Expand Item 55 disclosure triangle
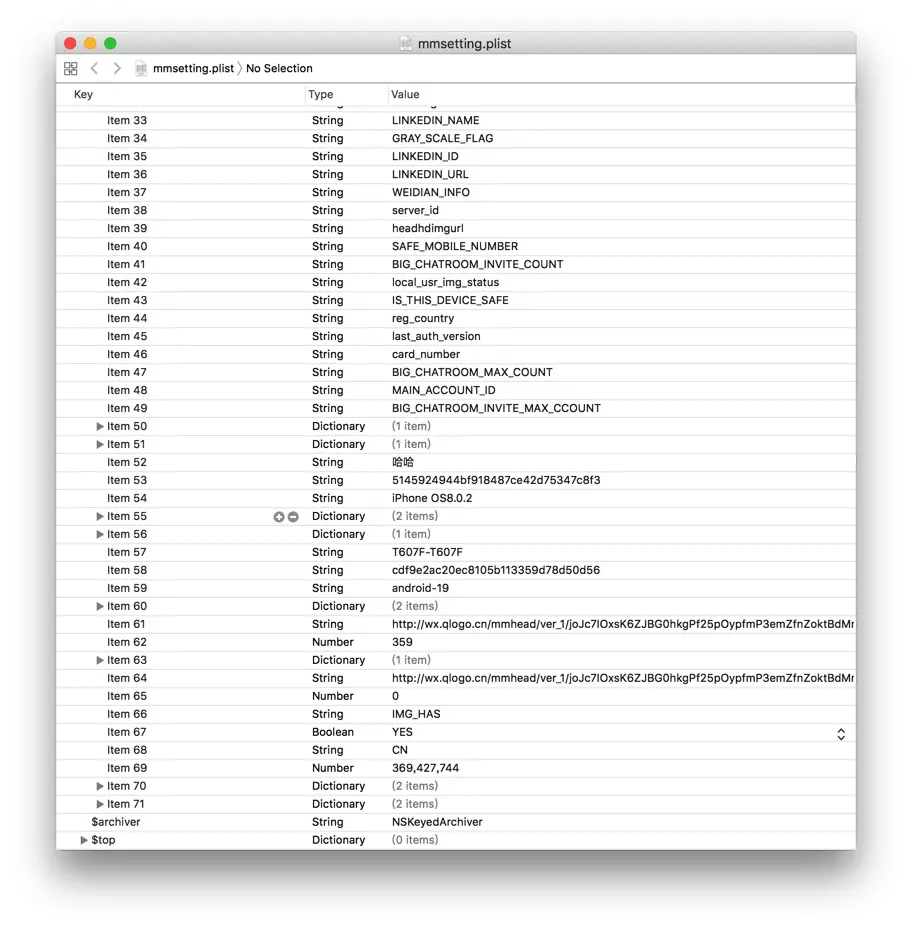The height and width of the screenshot is (930, 912). point(100,517)
